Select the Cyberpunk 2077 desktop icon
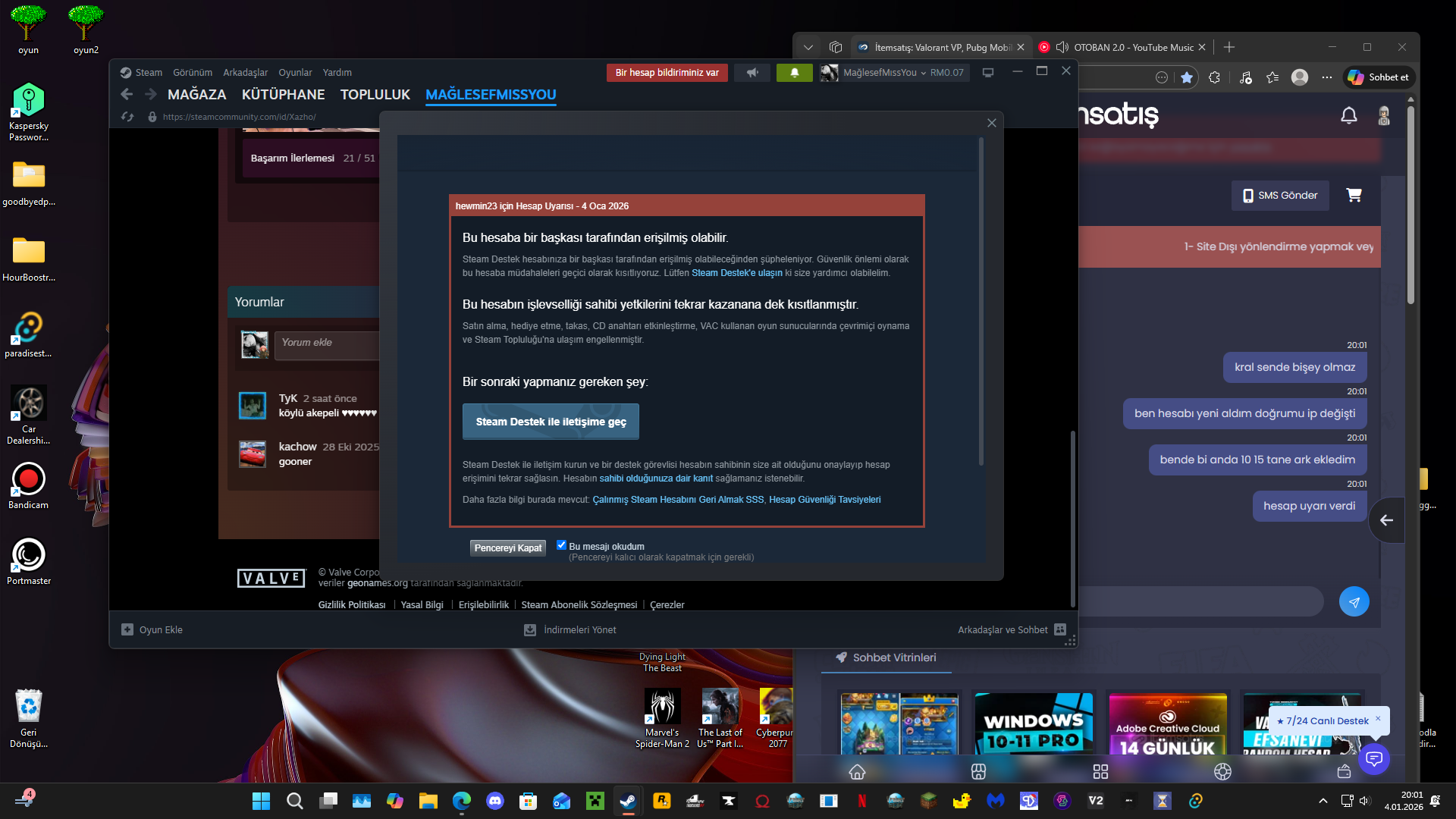1456x819 pixels. click(x=775, y=718)
